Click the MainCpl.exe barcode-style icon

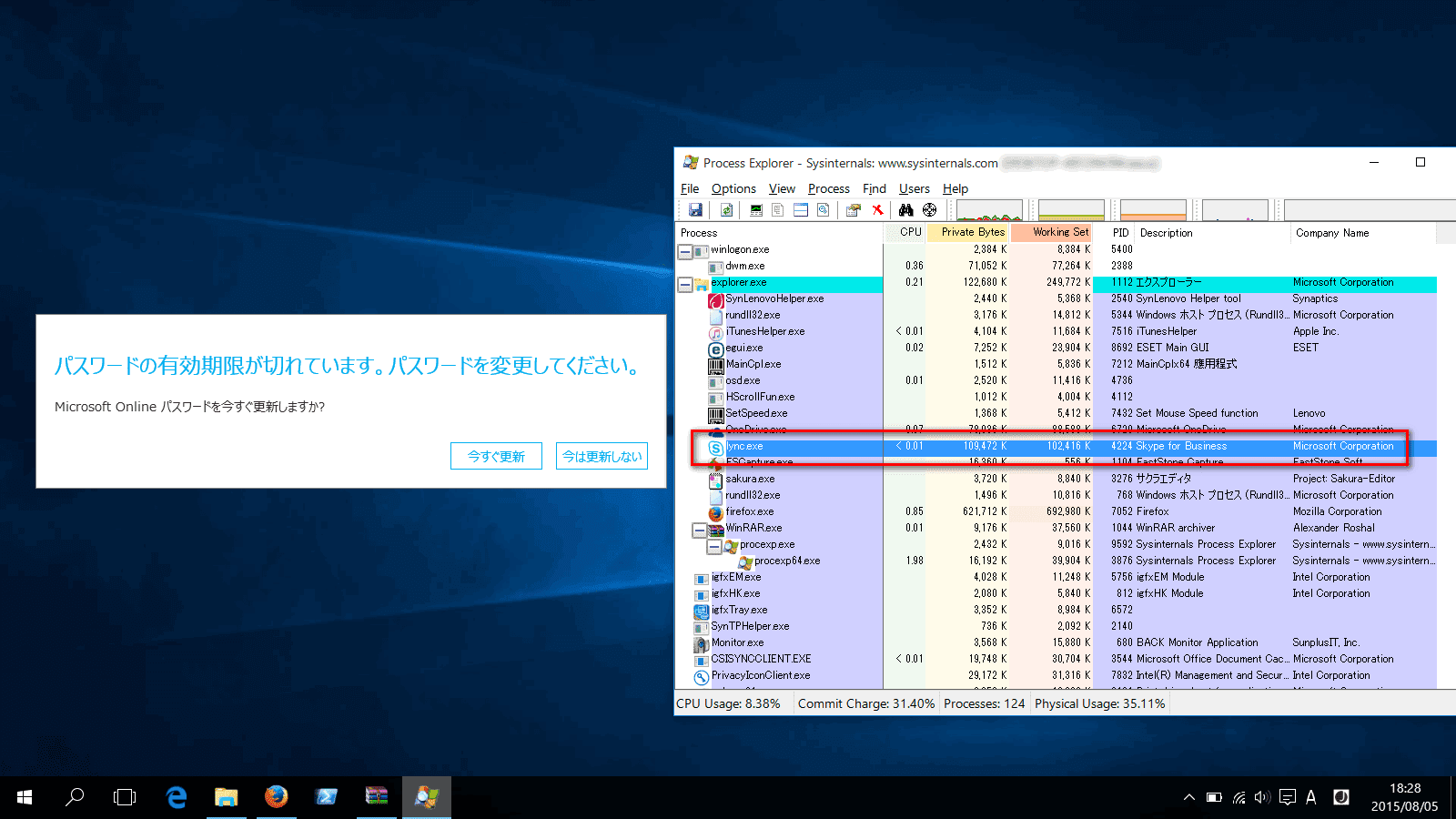click(716, 365)
